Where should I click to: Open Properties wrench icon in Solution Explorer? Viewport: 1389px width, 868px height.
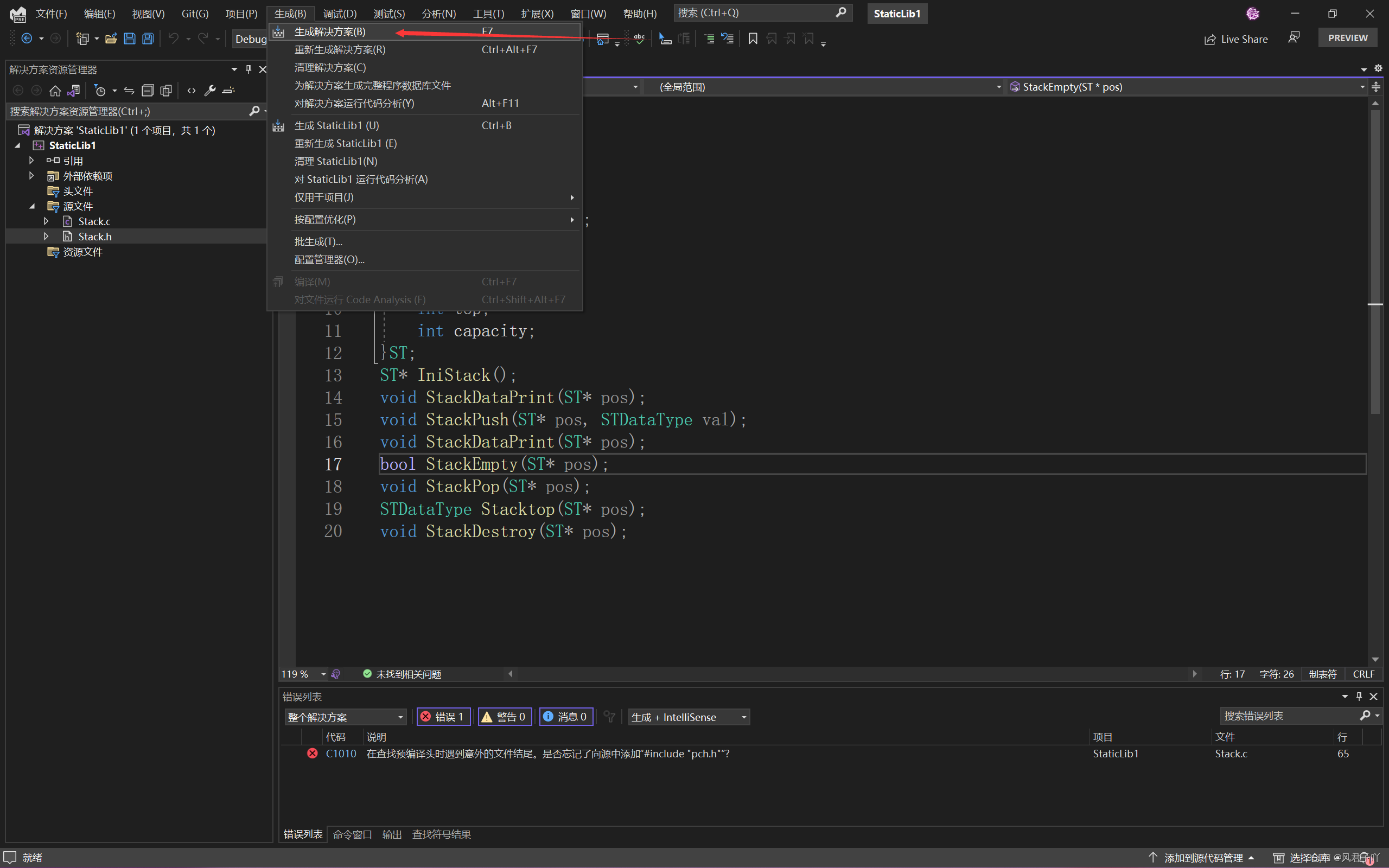(x=210, y=90)
